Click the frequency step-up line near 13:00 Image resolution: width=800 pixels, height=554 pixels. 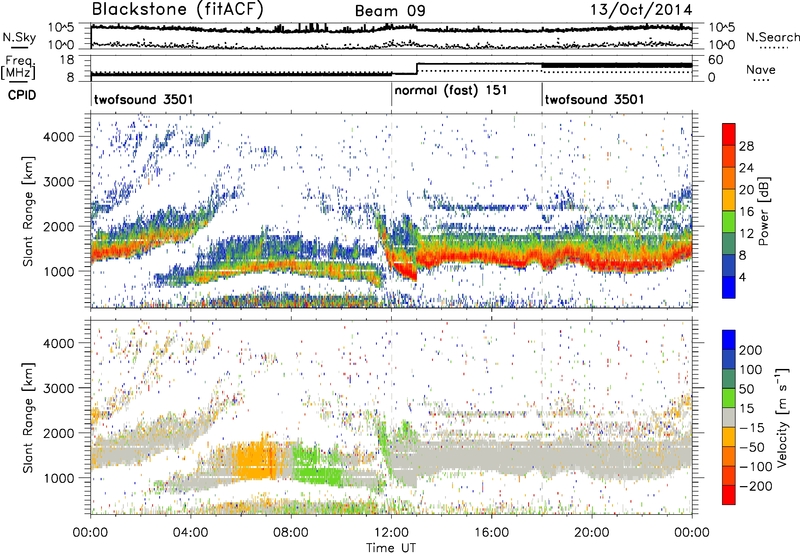coord(417,69)
